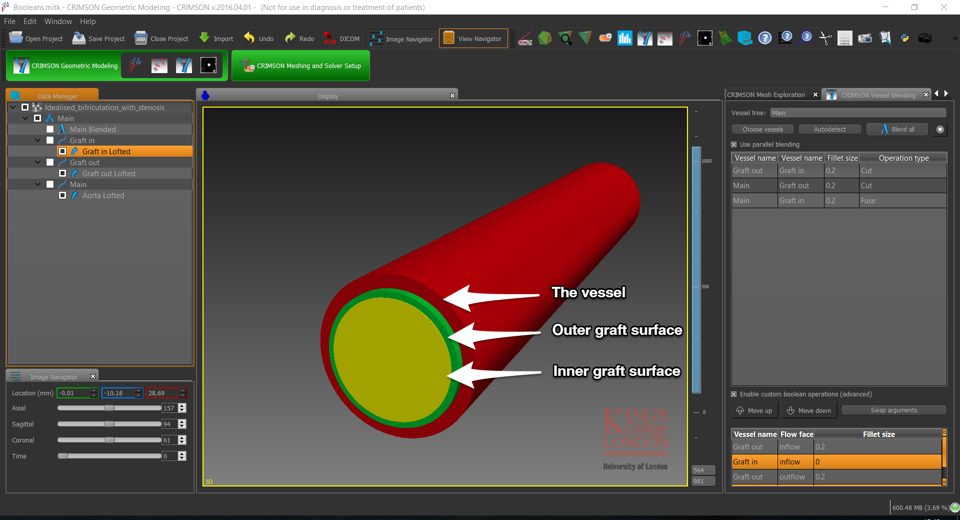Click the Undo arrow icon
This screenshot has height=520, width=960.
249,38
